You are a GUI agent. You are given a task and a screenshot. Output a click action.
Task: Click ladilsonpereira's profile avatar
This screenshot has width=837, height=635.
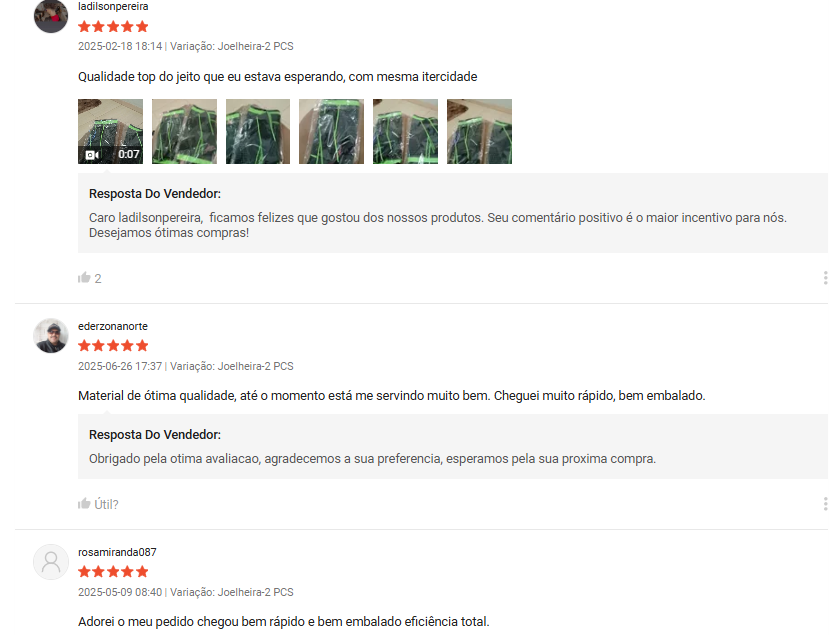51,16
